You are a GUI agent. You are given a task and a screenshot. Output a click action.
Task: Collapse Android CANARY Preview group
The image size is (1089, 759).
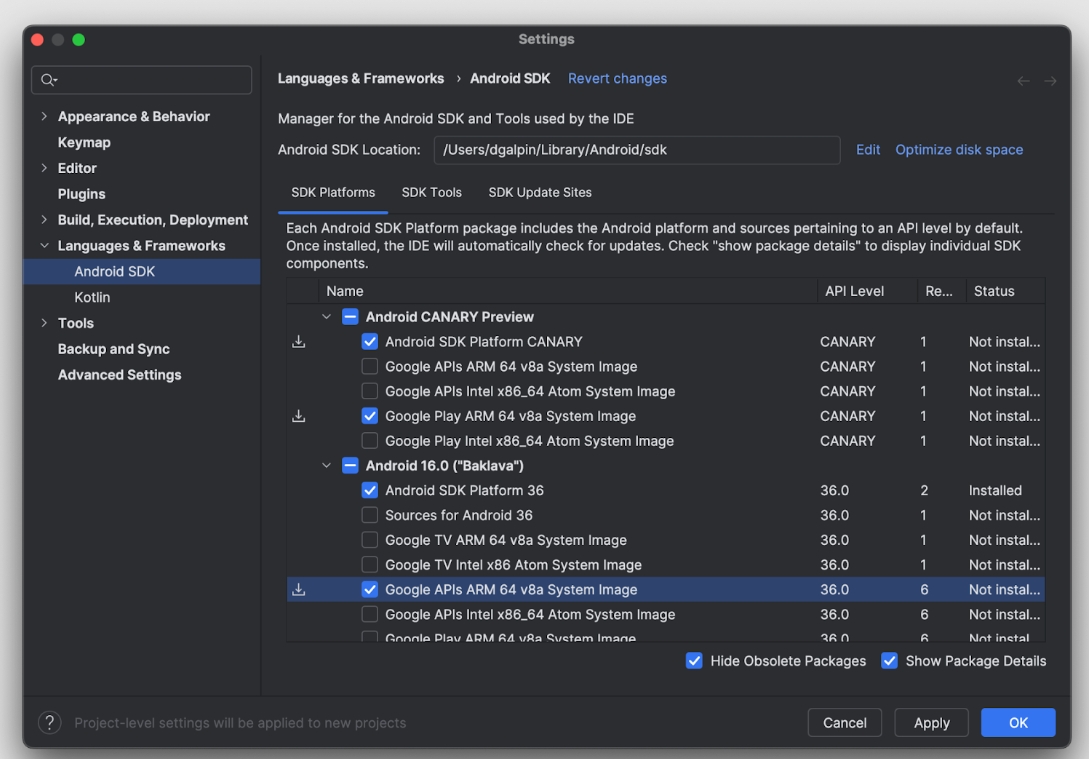(x=326, y=317)
